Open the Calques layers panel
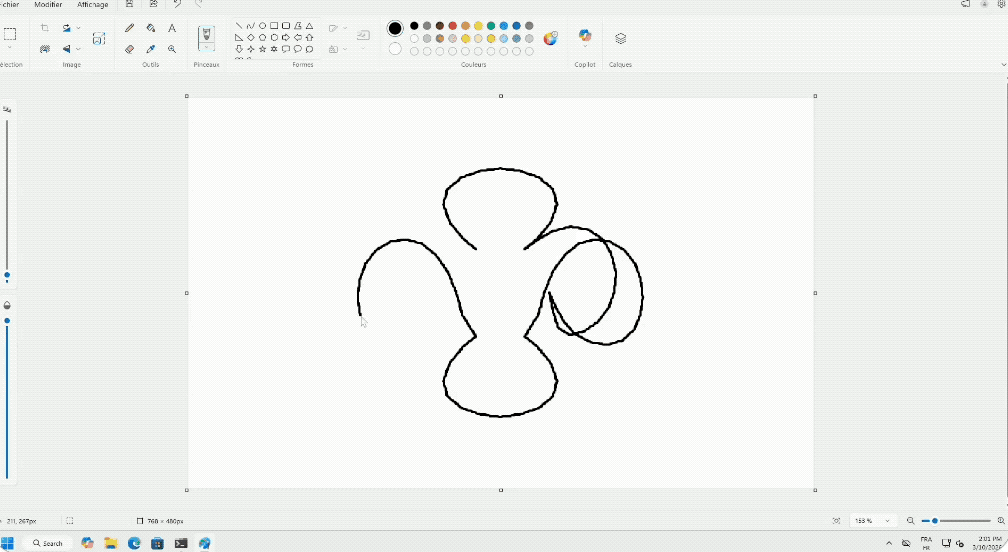Image resolution: width=1008 pixels, height=552 pixels. (x=620, y=39)
